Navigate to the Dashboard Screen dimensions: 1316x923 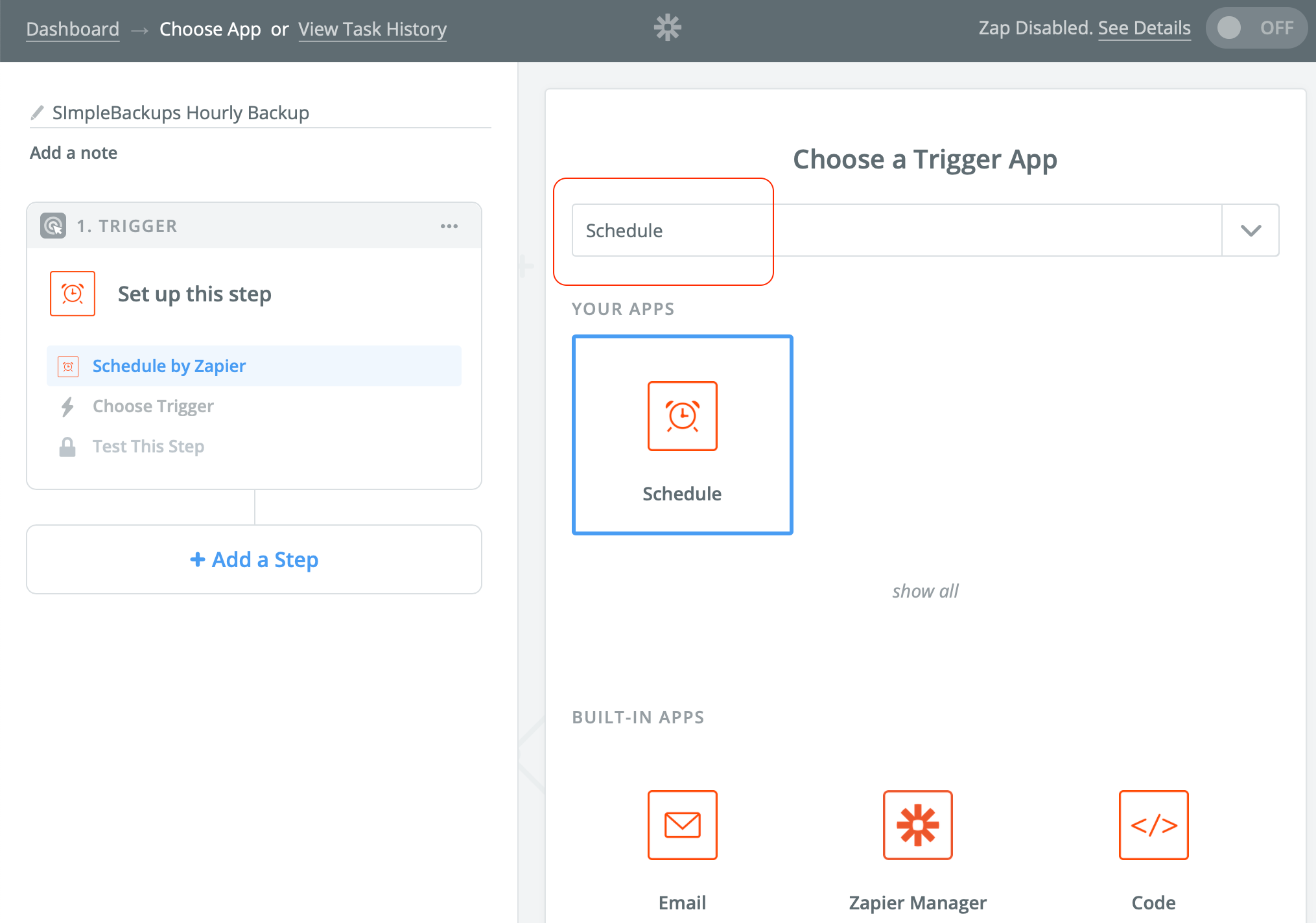click(72, 29)
